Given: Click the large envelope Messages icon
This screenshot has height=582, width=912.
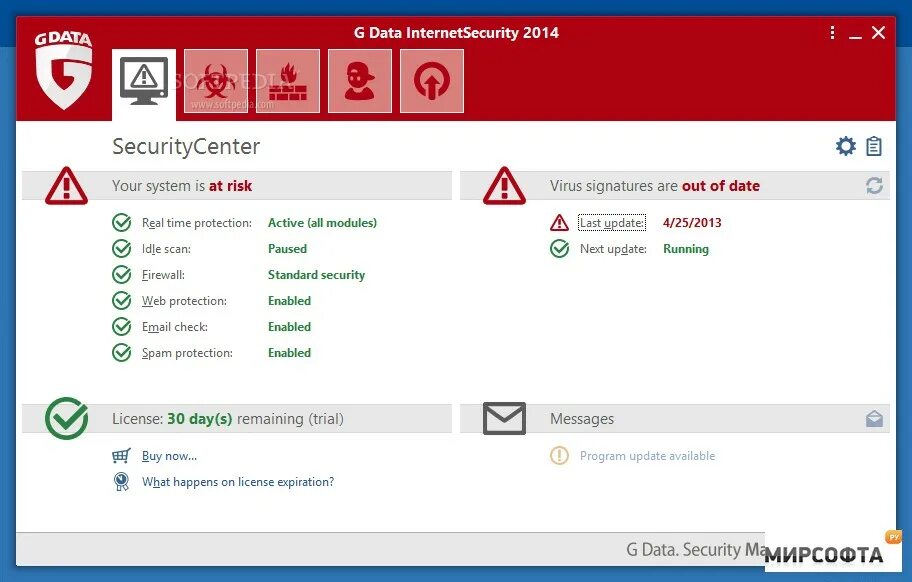Looking at the screenshot, I should [504, 418].
